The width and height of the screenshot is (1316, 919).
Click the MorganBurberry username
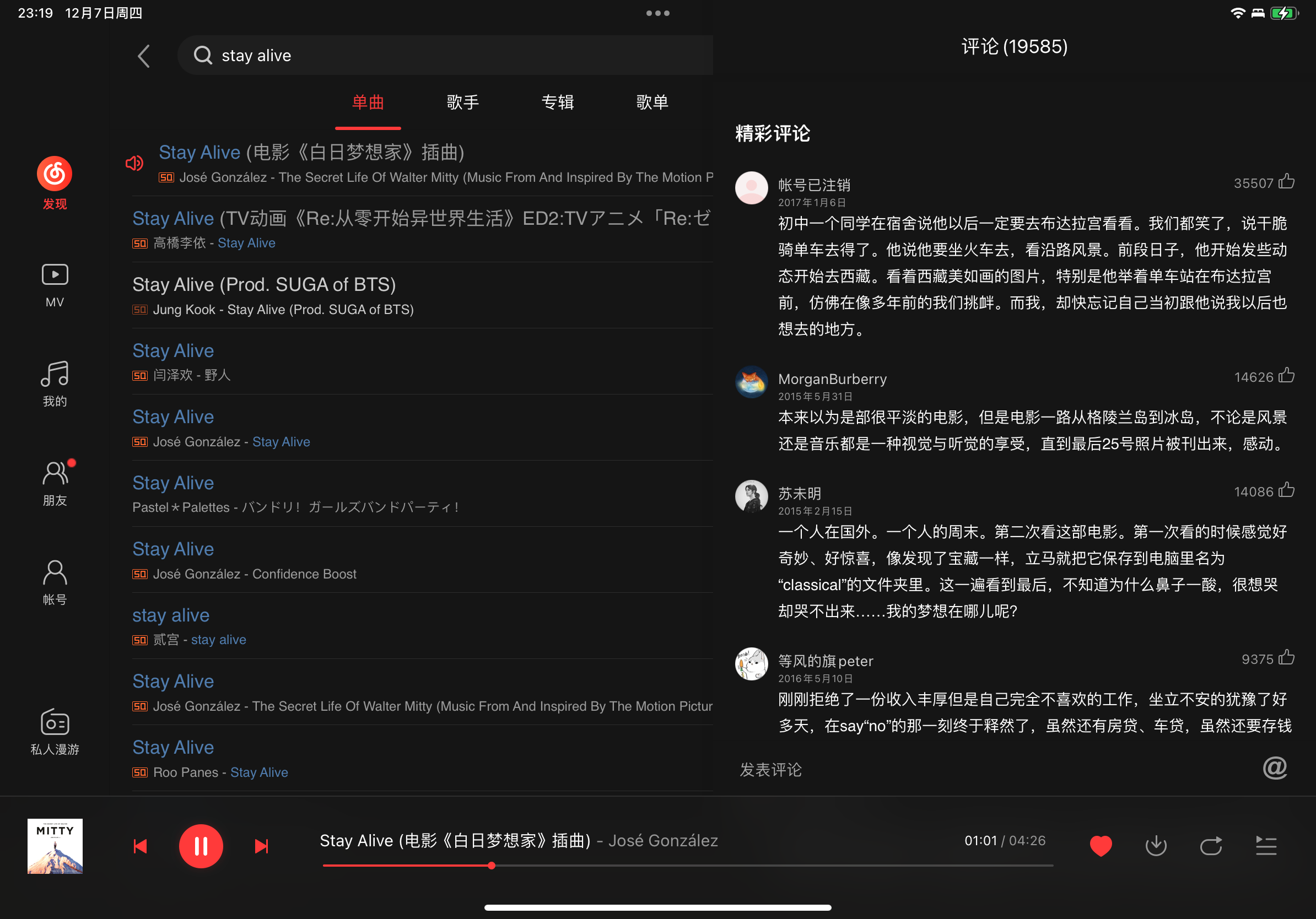pos(832,379)
